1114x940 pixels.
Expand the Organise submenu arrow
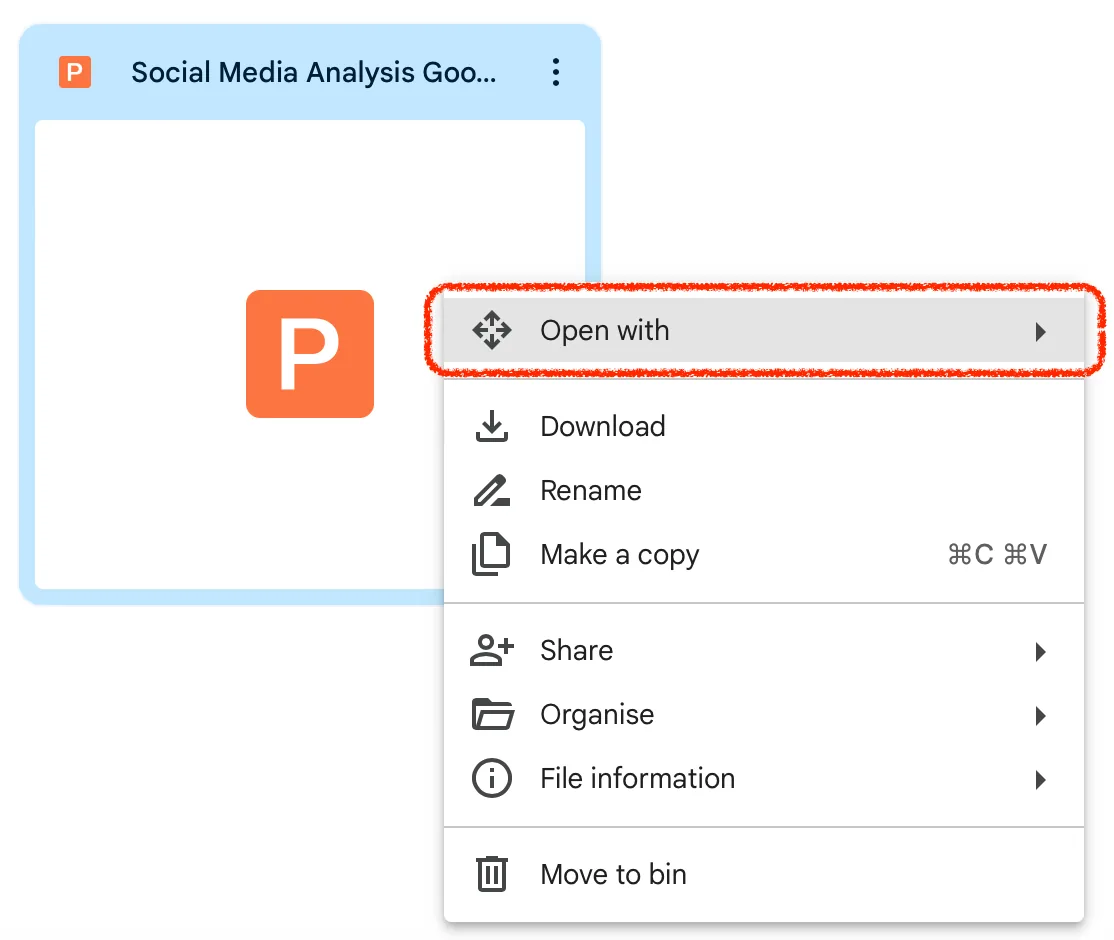coord(1041,715)
